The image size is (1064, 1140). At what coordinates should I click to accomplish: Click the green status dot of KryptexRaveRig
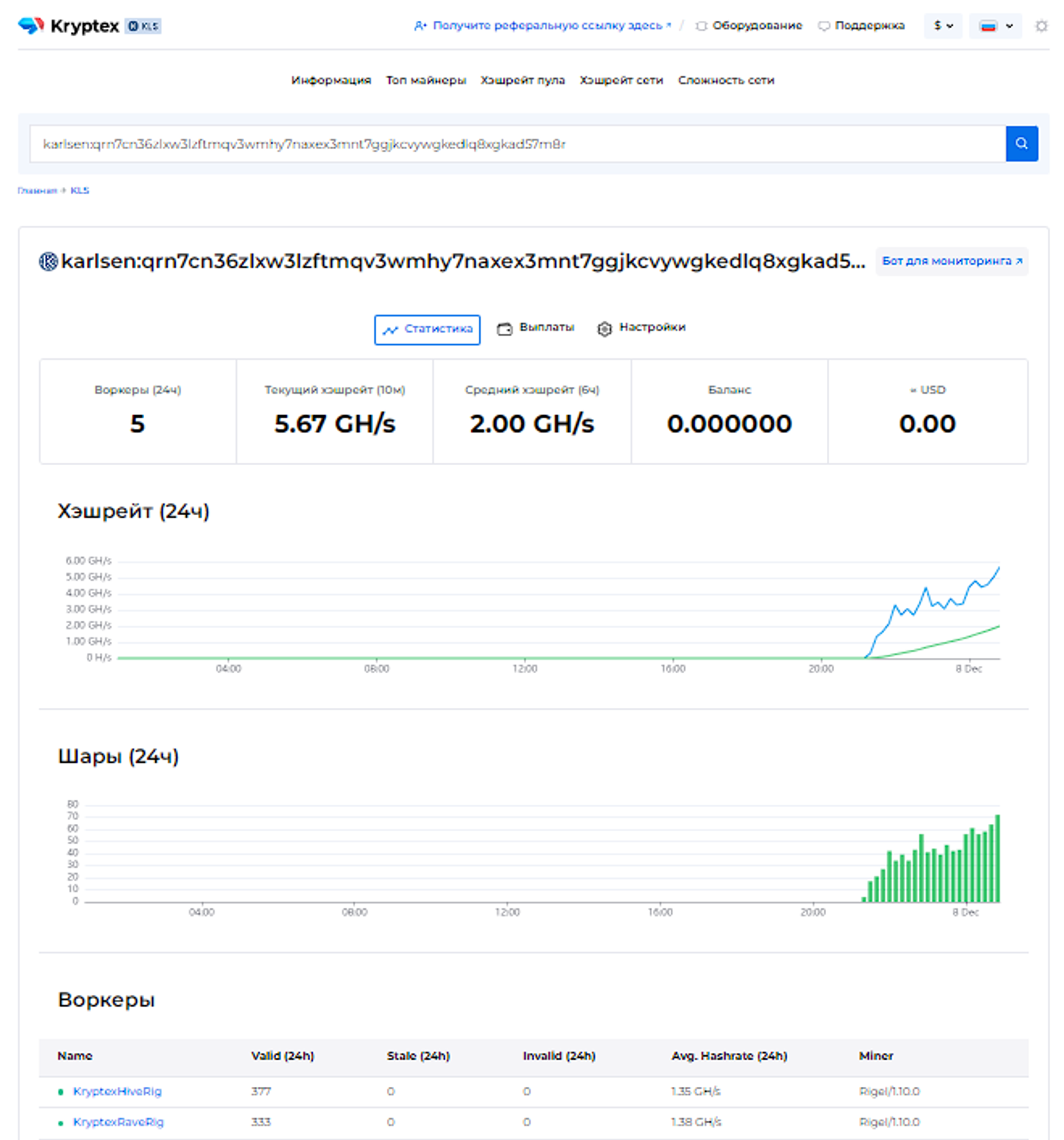(61, 1123)
